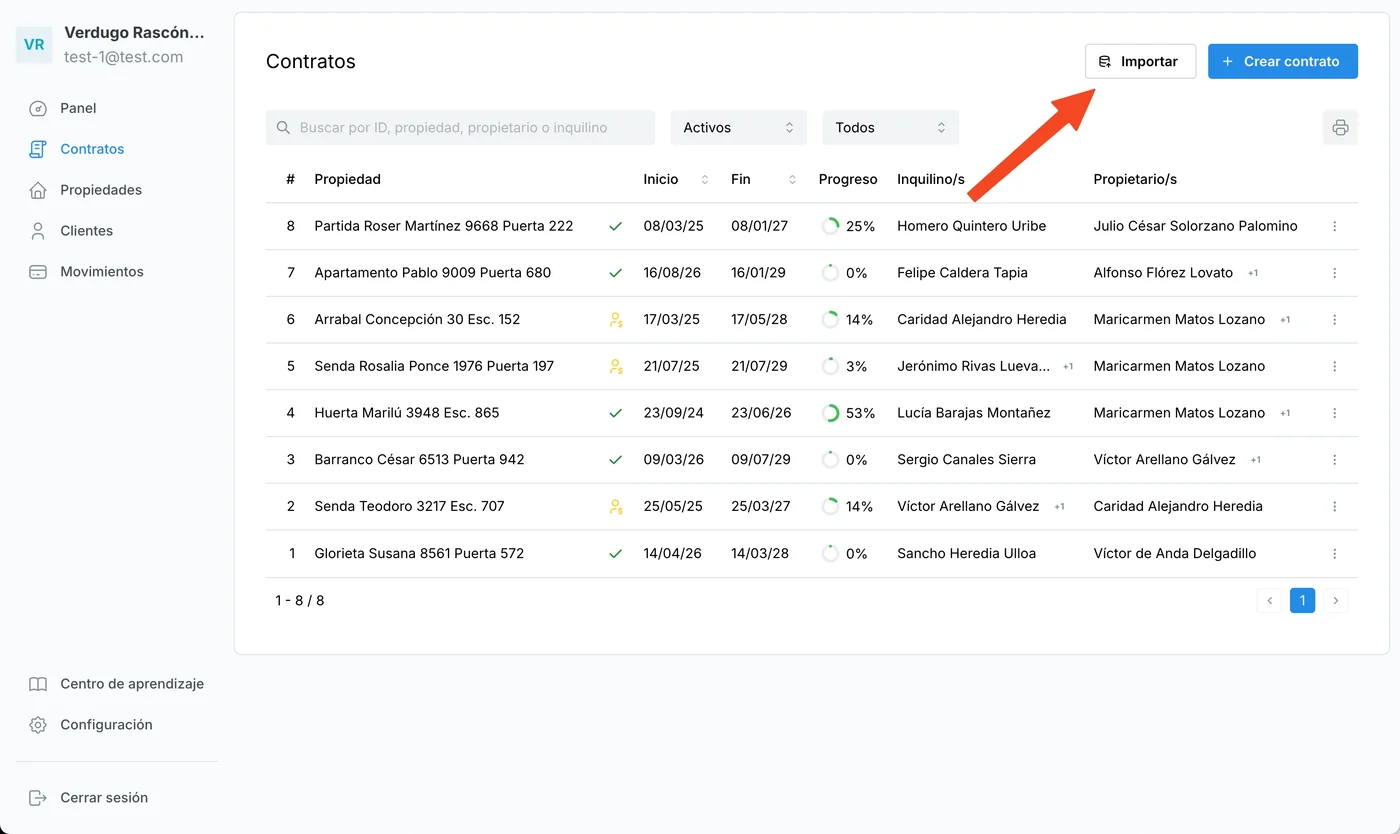
Task: Click progress circle showing 53%
Action: 830,413
